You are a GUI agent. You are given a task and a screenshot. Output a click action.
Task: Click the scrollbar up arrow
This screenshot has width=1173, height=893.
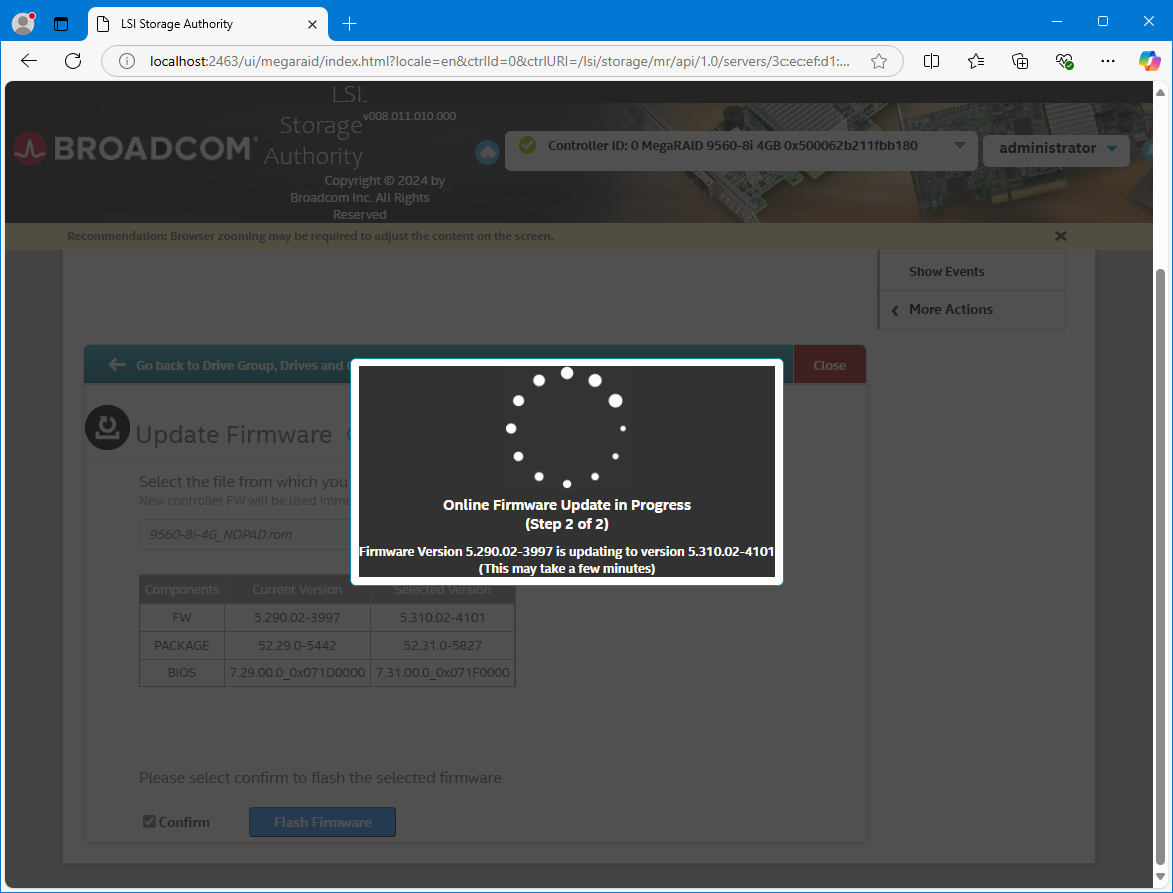tap(1160, 93)
